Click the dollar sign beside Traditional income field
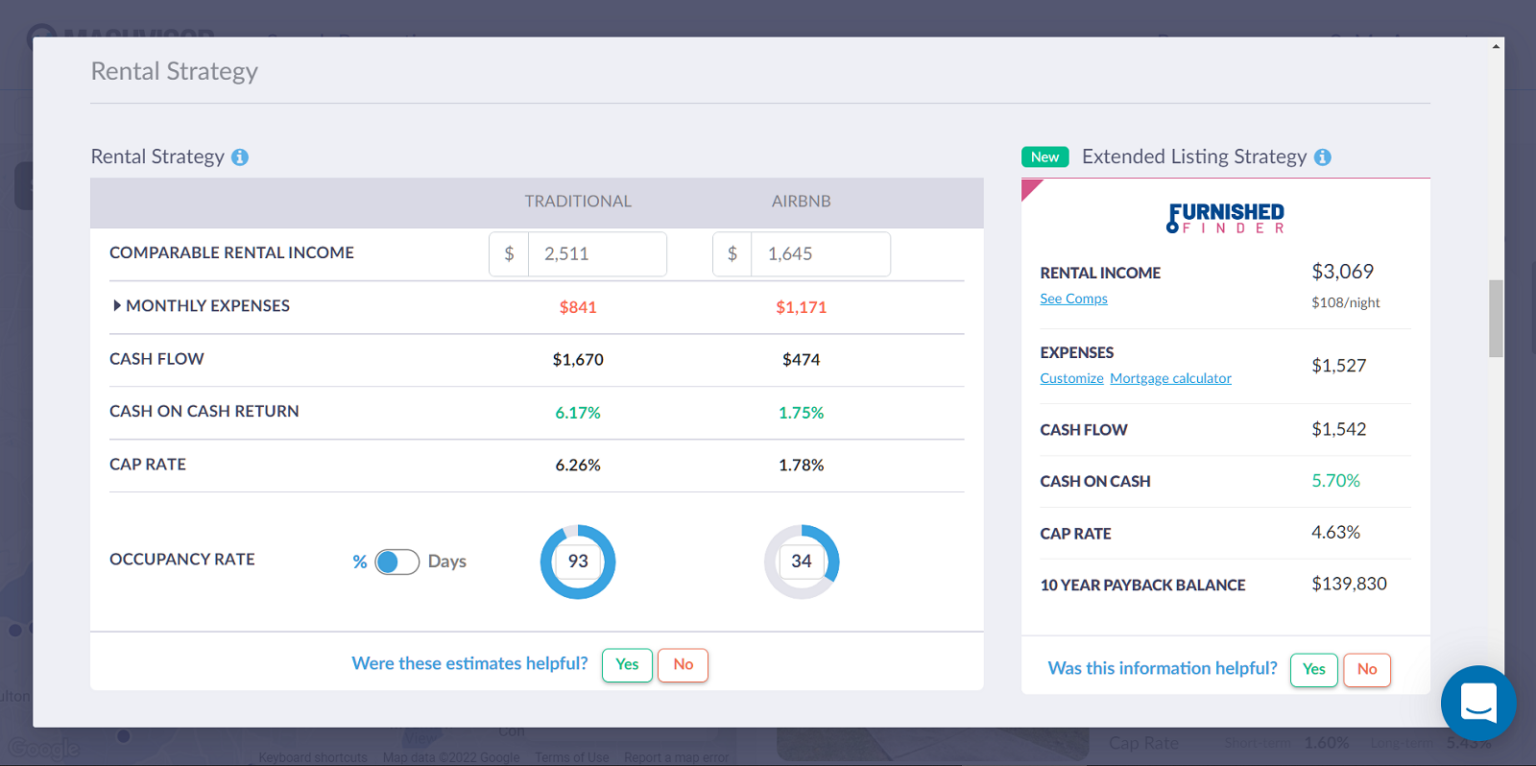This screenshot has width=1536, height=766. pos(508,254)
